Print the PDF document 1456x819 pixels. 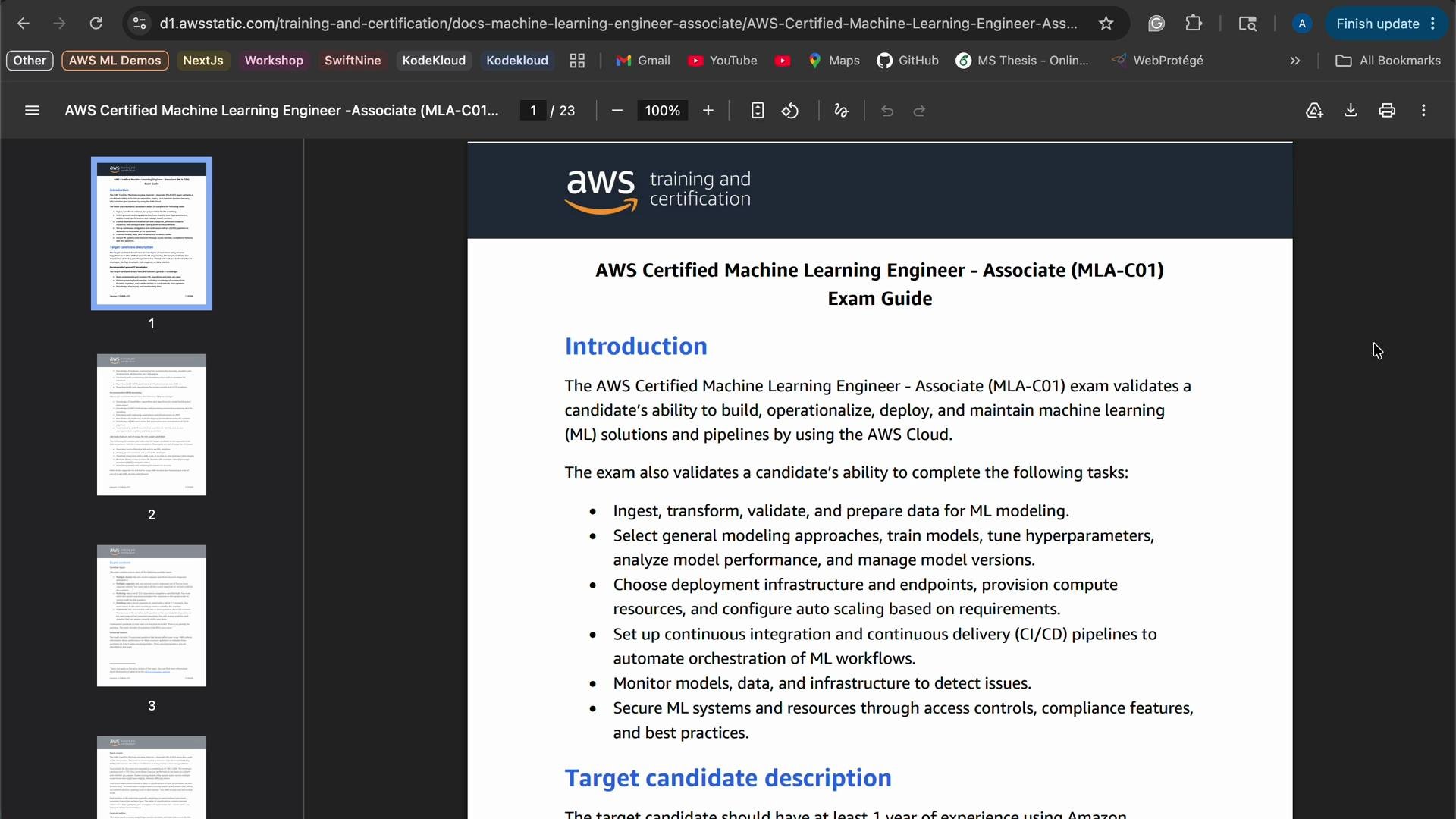pyautogui.click(x=1387, y=111)
